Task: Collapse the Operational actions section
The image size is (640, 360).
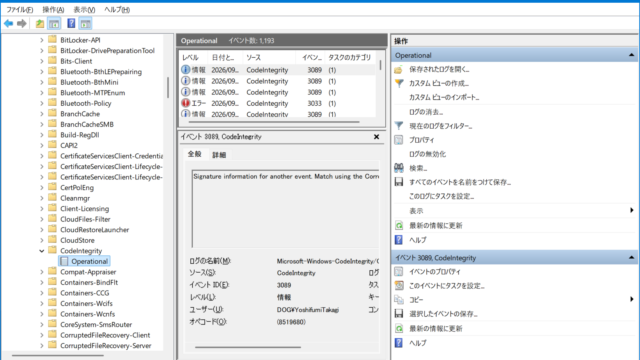Action: coord(631,55)
